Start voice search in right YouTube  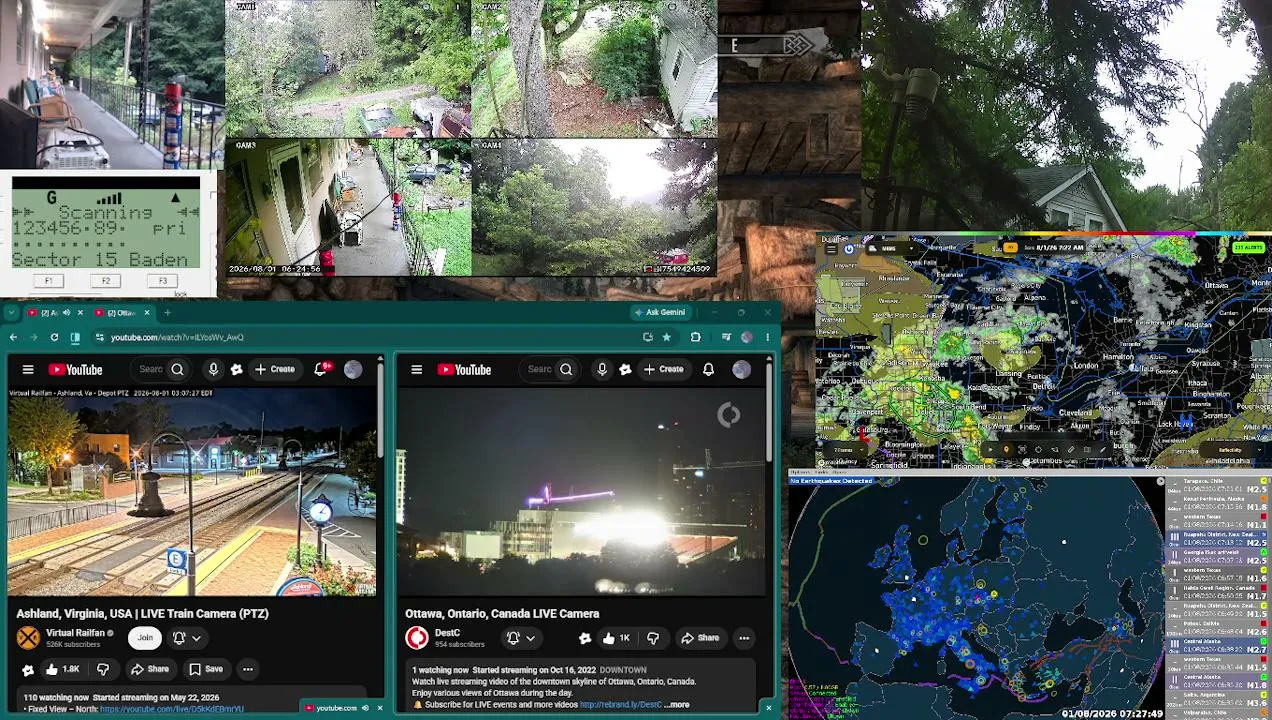(x=602, y=370)
